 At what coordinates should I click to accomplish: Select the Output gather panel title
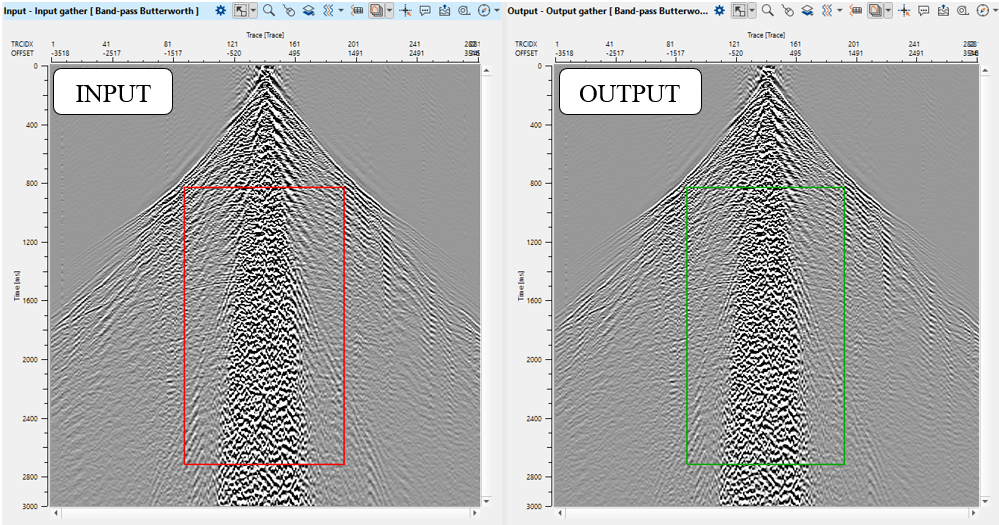[610, 10]
